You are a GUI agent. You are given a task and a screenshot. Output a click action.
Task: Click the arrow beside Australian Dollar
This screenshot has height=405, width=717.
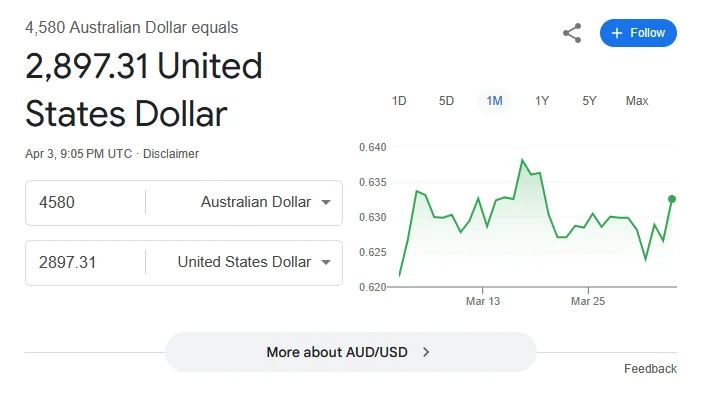click(326, 203)
